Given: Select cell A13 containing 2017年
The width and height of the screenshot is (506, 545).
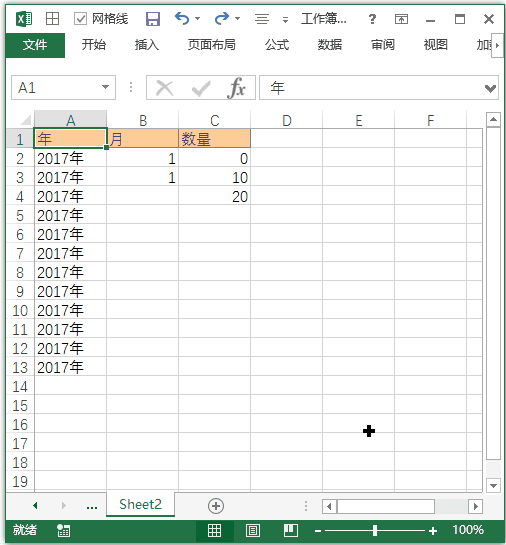Looking at the screenshot, I should point(71,367).
